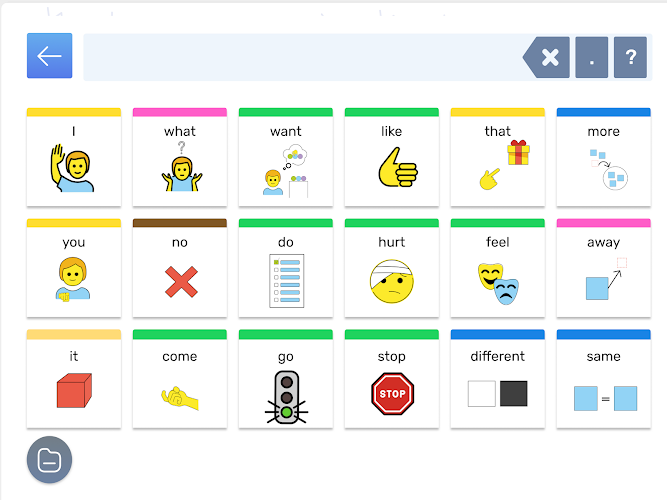Tap the "come" beckoning hand tile
This screenshot has height=500, width=667.
coord(180,379)
